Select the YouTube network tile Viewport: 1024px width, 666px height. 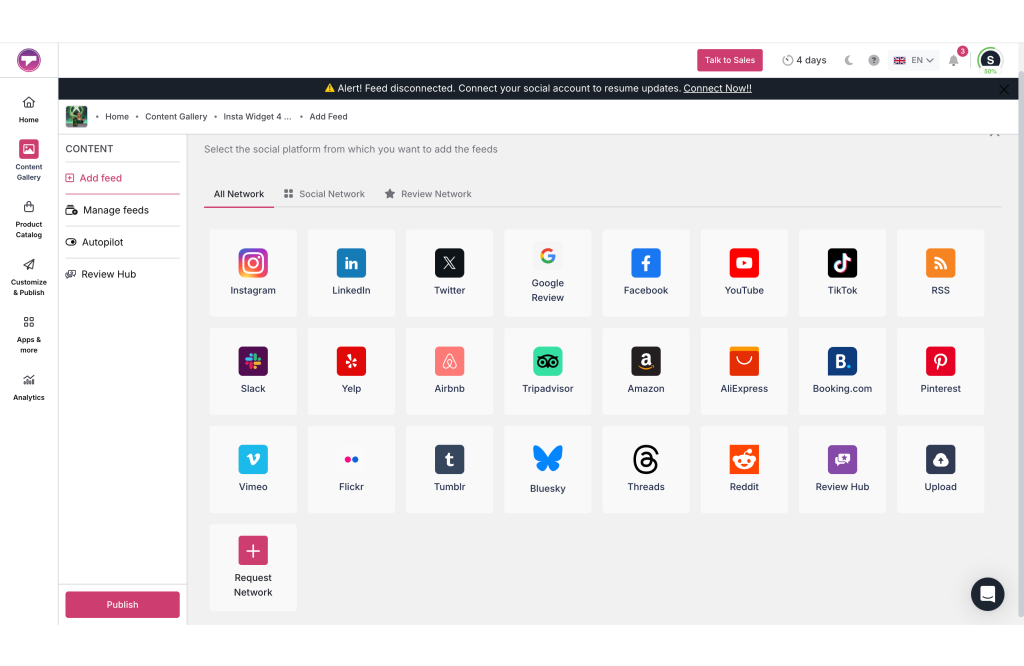(x=744, y=273)
